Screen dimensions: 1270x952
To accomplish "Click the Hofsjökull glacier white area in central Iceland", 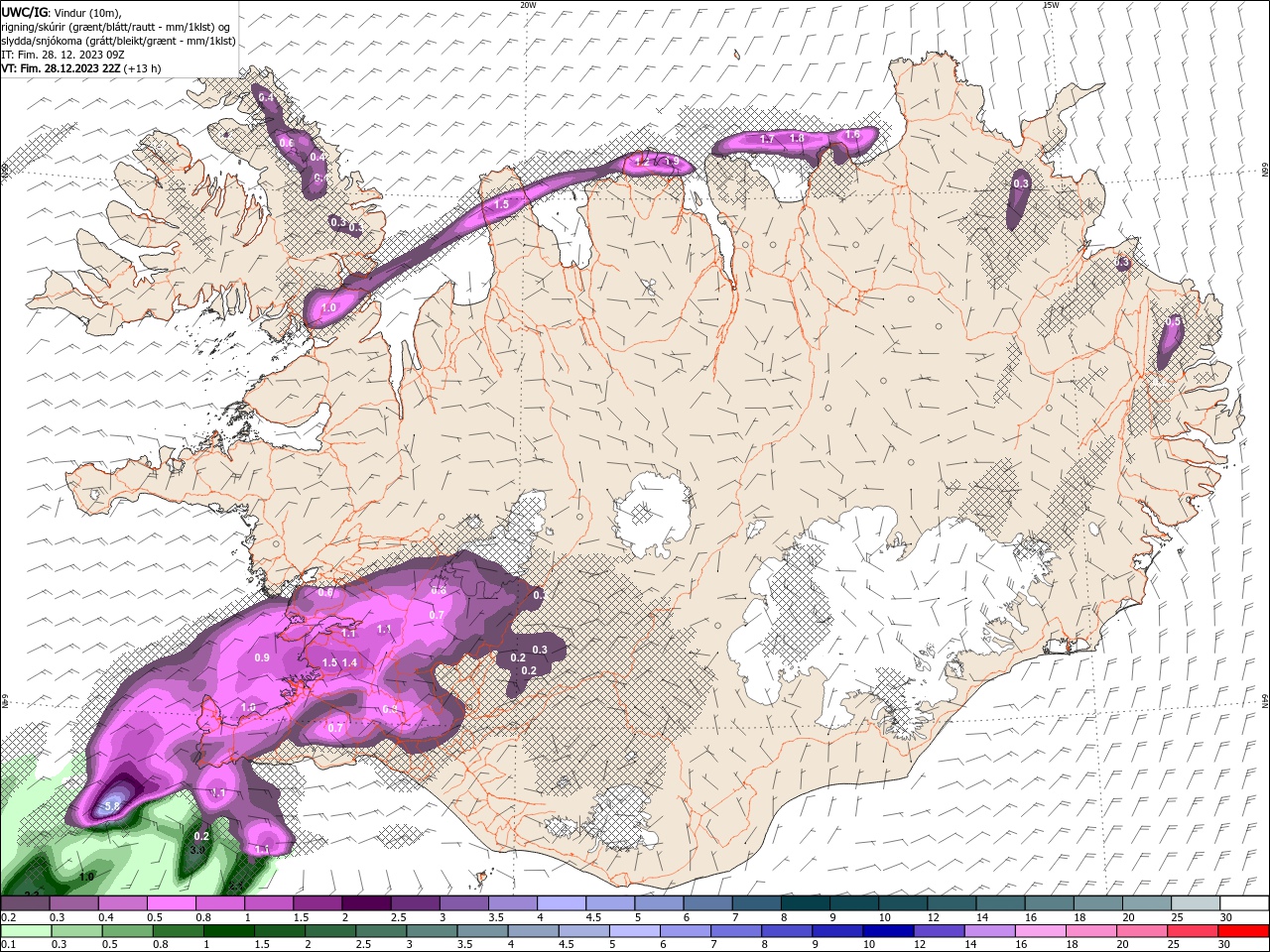I will coord(652,516).
